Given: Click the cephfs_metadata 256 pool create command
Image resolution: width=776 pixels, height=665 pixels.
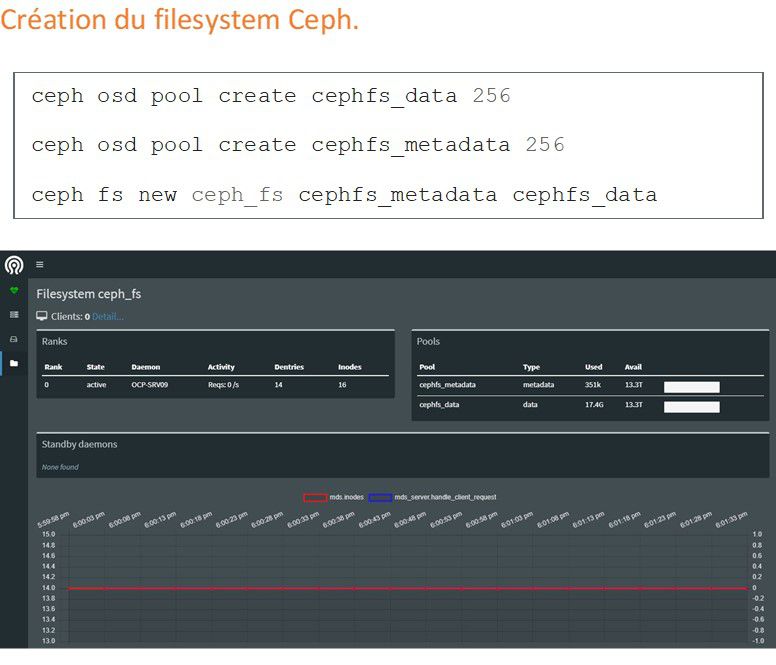Looking at the screenshot, I should [x=298, y=145].
